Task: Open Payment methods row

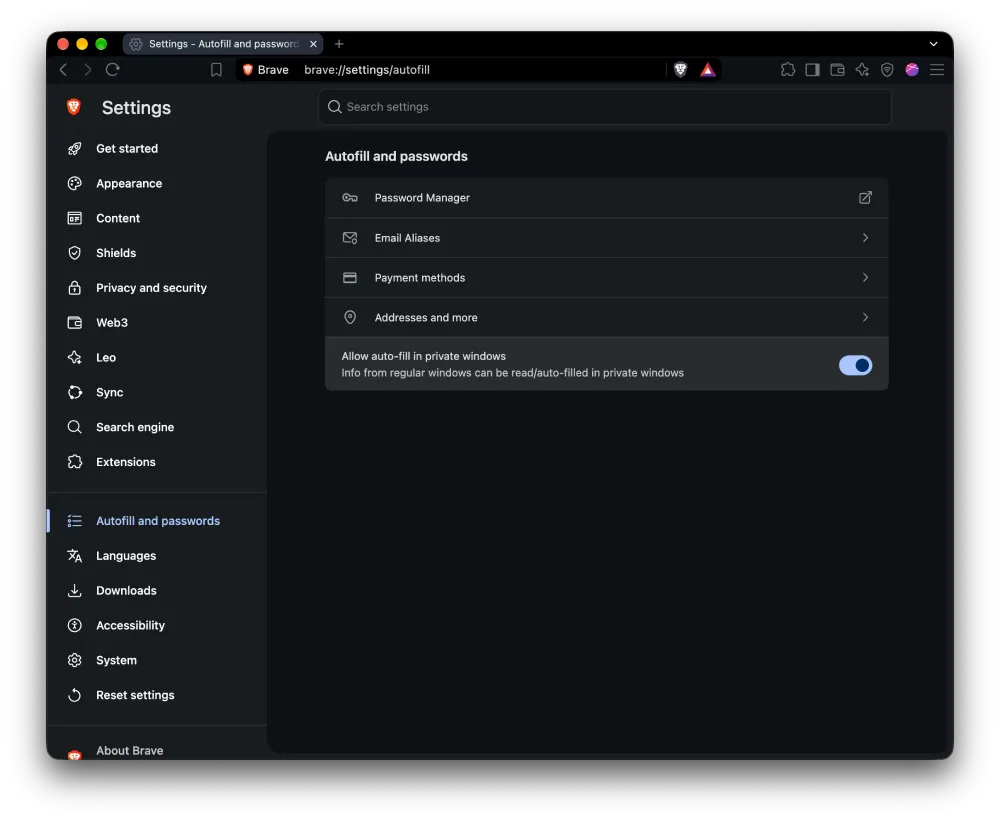Action: pyautogui.click(x=607, y=277)
